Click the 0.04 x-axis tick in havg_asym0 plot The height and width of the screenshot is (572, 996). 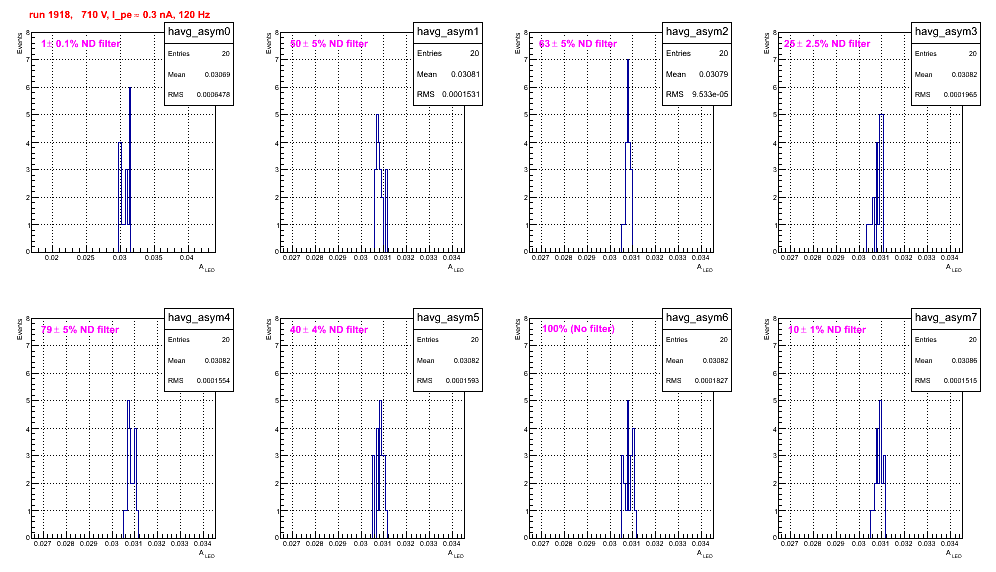[x=186, y=258]
